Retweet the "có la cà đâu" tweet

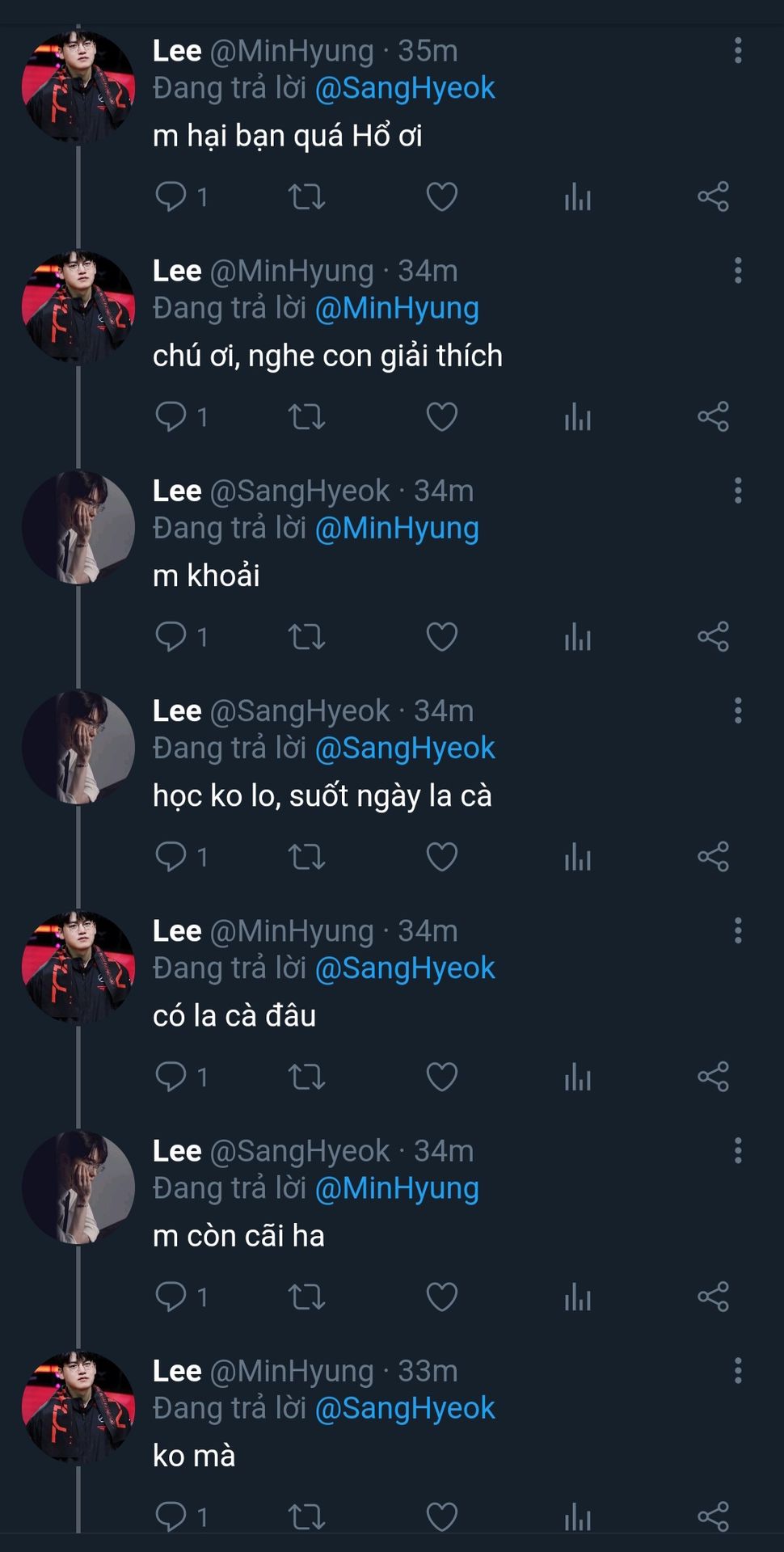[x=307, y=1077]
